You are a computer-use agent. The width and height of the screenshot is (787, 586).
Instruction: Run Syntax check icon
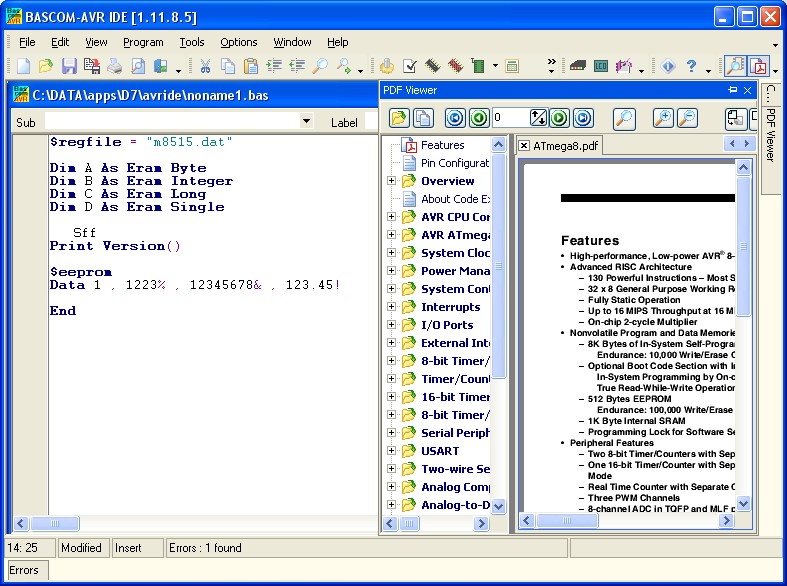[x=410, y=66]
